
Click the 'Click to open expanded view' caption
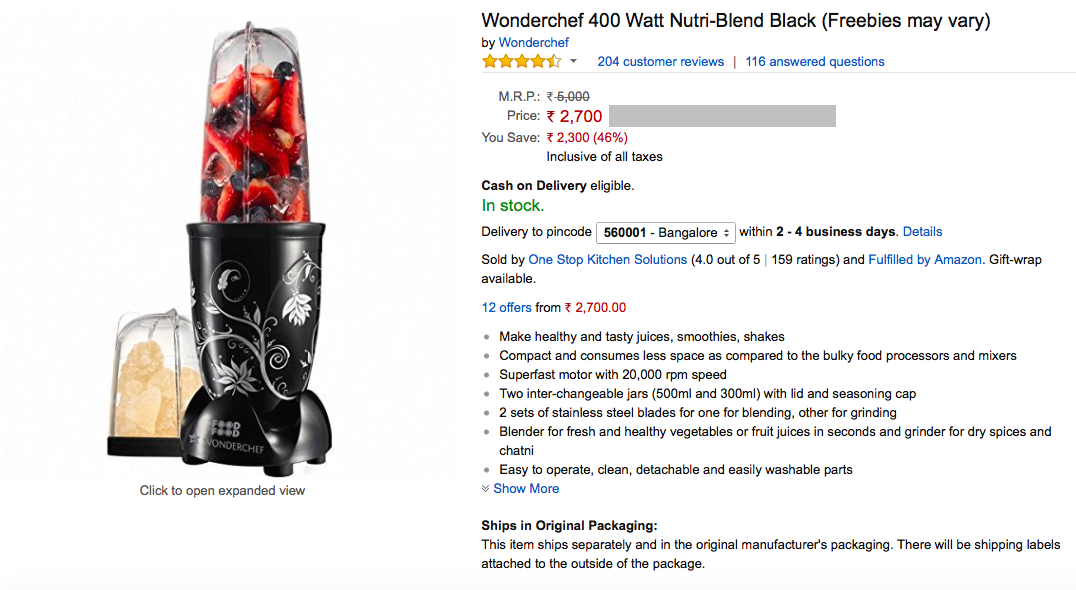click(222, 491)
